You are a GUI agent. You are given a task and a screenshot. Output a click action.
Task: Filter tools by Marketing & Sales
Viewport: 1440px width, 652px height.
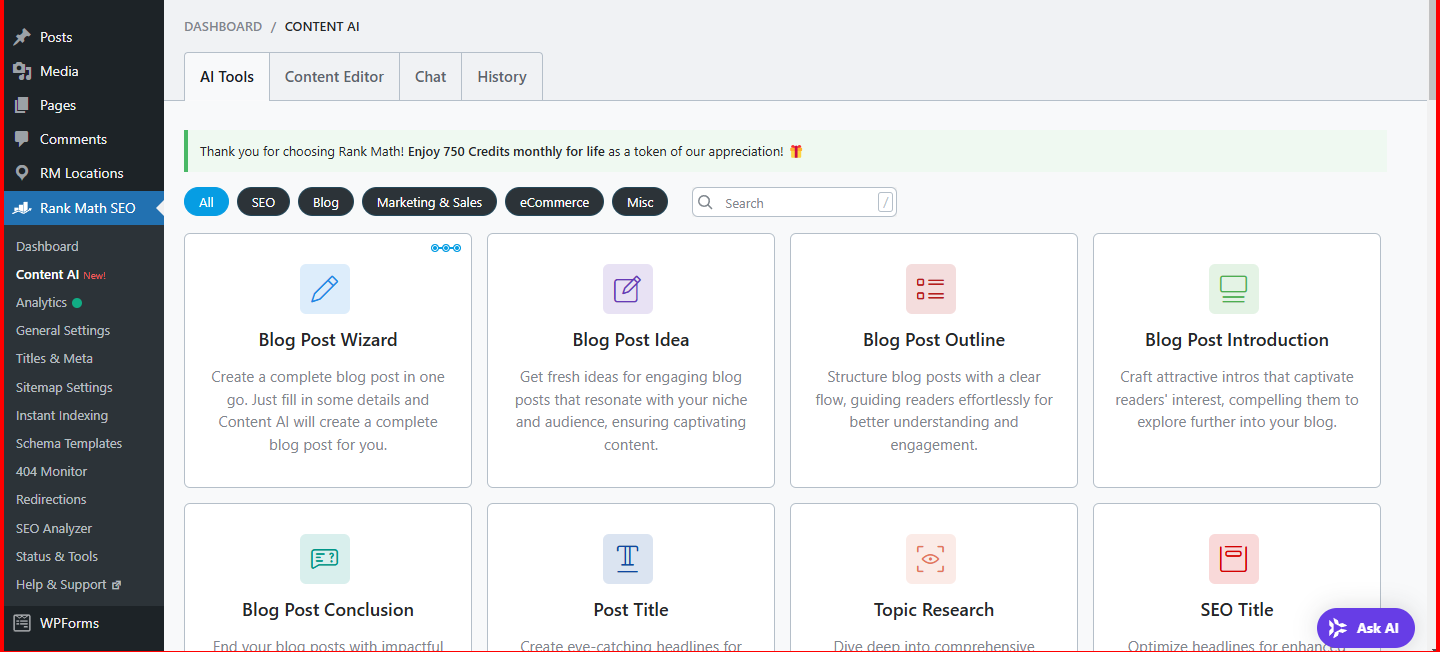pos(429,202)
